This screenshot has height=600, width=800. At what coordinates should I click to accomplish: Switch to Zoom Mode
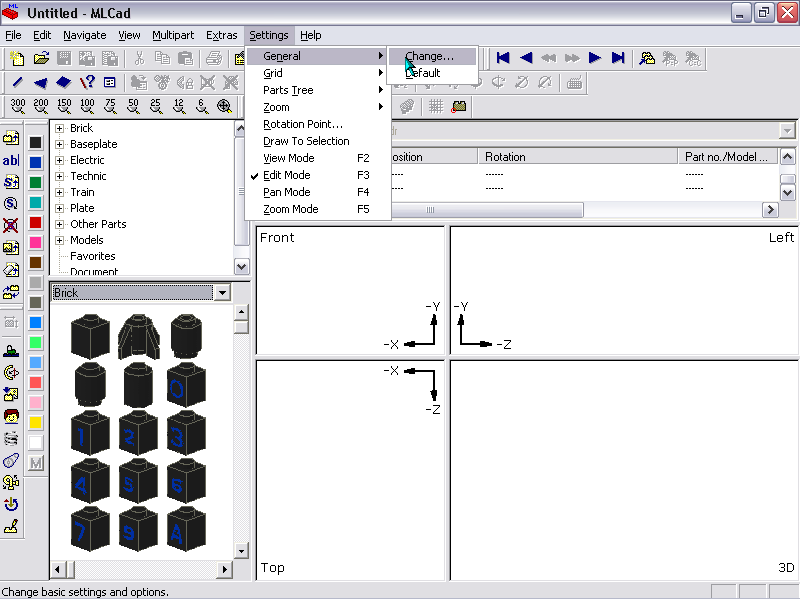point(317,209)
